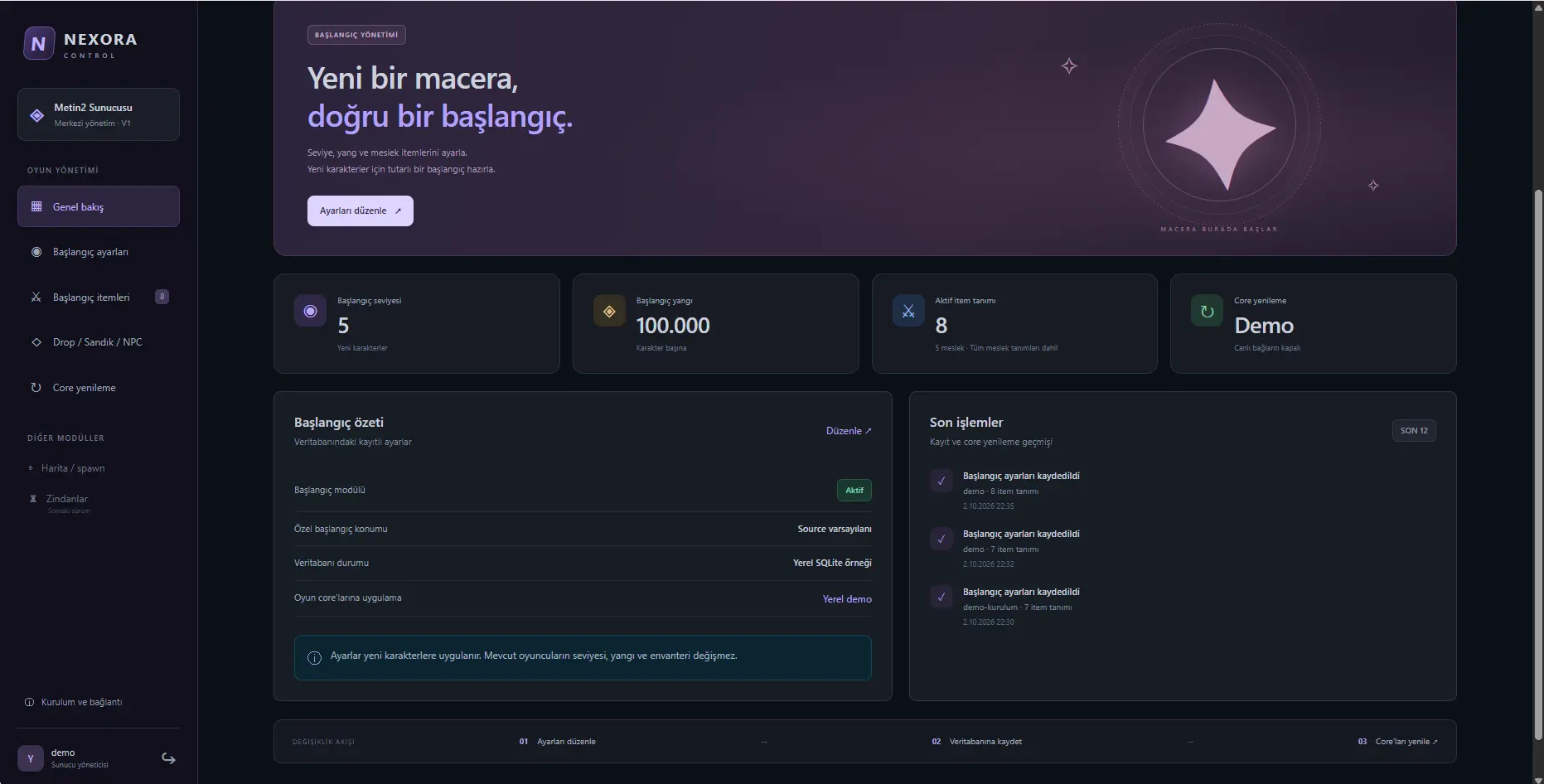Open the Metin2 Sunucusu server selector
The image size is (1544, 784).
[x=99, y=114]
